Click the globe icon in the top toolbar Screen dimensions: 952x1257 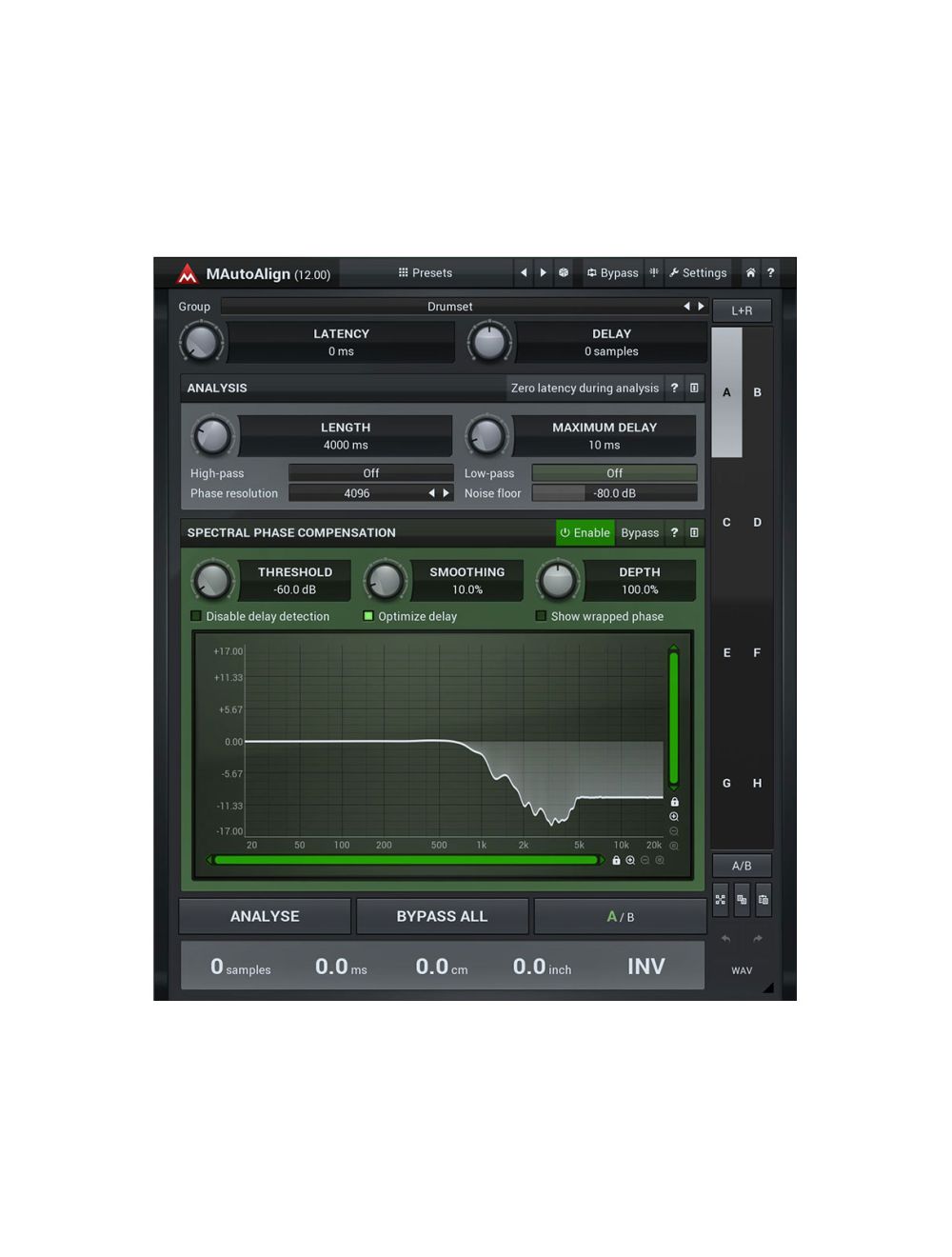564,273
